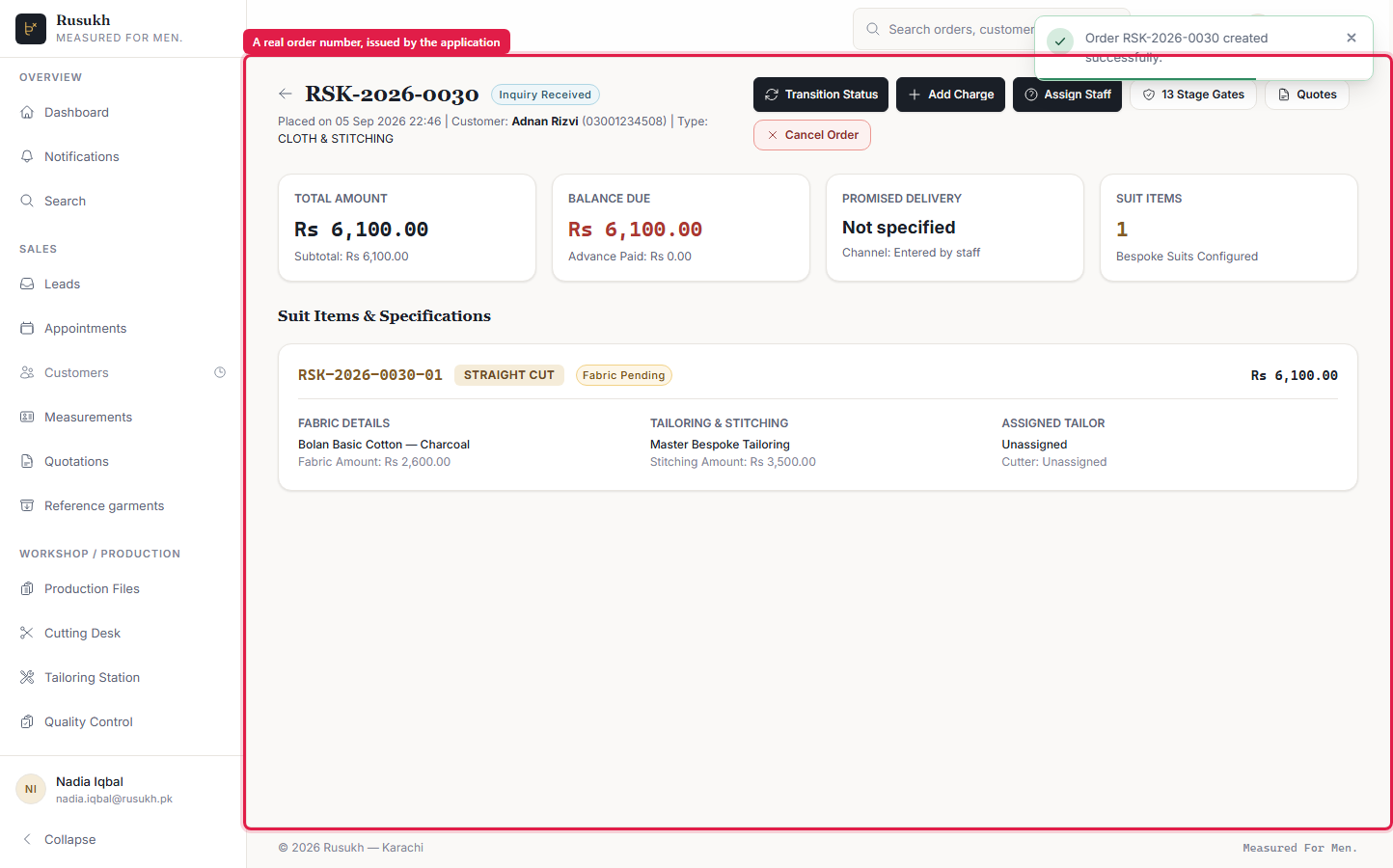Image resolution: width=1393 pixels, height=868 pixels.
Task: Click the Notifications bell icon
Action: 27,156
